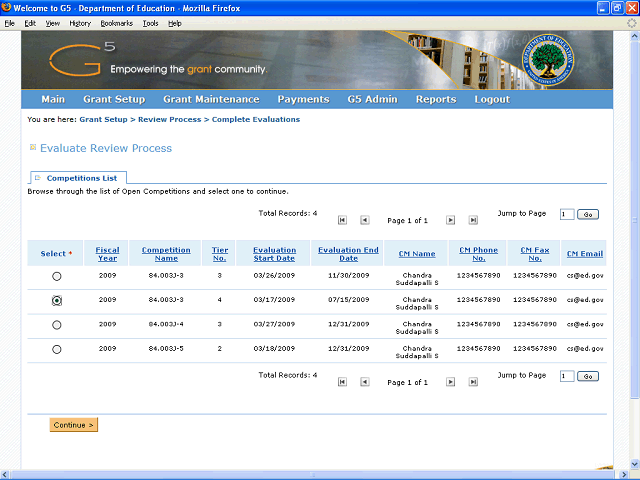Select radio button for competition 84.003J-4
The width and height of the screenshot is (640, 480).
tap(56, 325)
